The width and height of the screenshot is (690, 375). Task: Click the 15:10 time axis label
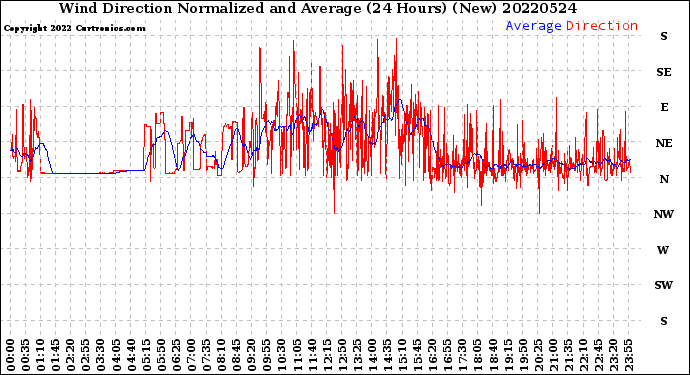click(x=402, y=355)
